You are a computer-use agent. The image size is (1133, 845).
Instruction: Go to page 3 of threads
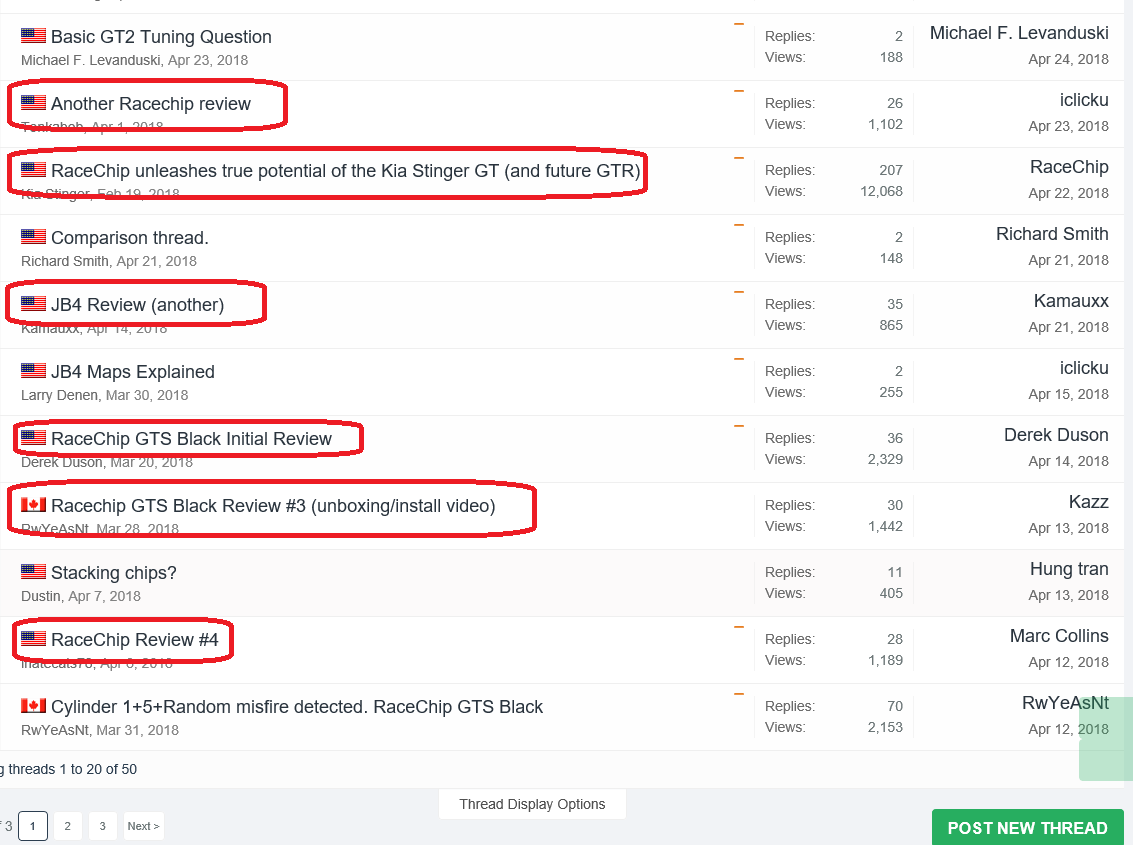pyautogui.click(x=102, y=826)
